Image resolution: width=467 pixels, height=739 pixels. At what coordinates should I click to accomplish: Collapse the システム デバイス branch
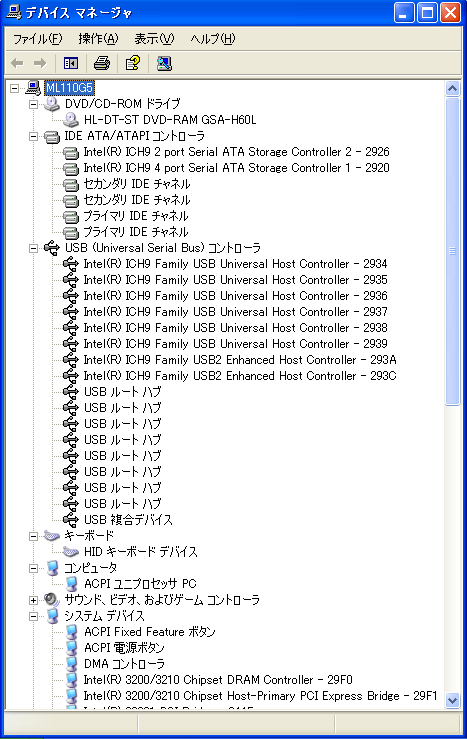click(x=33, y=616)
